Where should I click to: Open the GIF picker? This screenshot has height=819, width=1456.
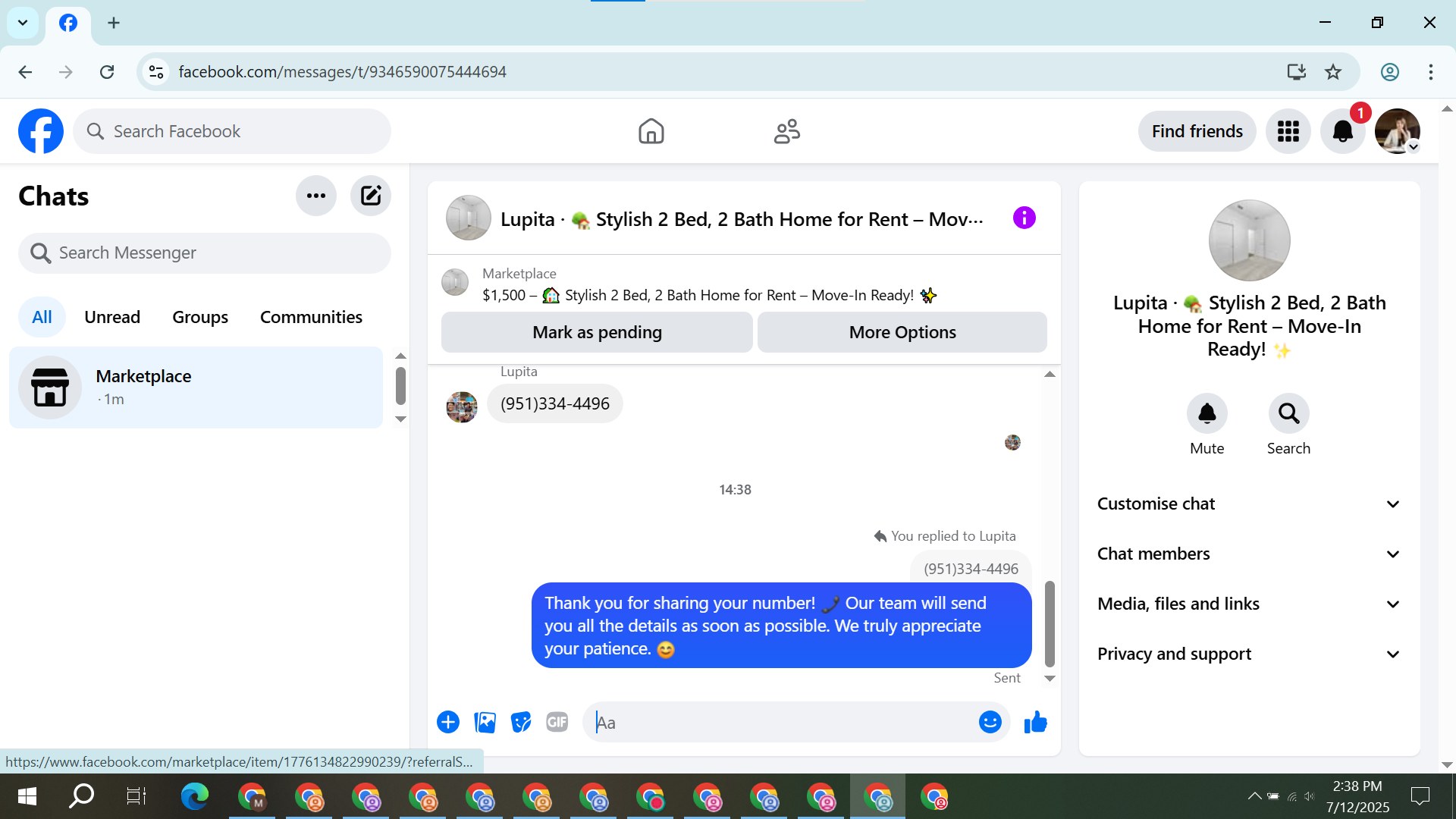[x=557, y=723]
